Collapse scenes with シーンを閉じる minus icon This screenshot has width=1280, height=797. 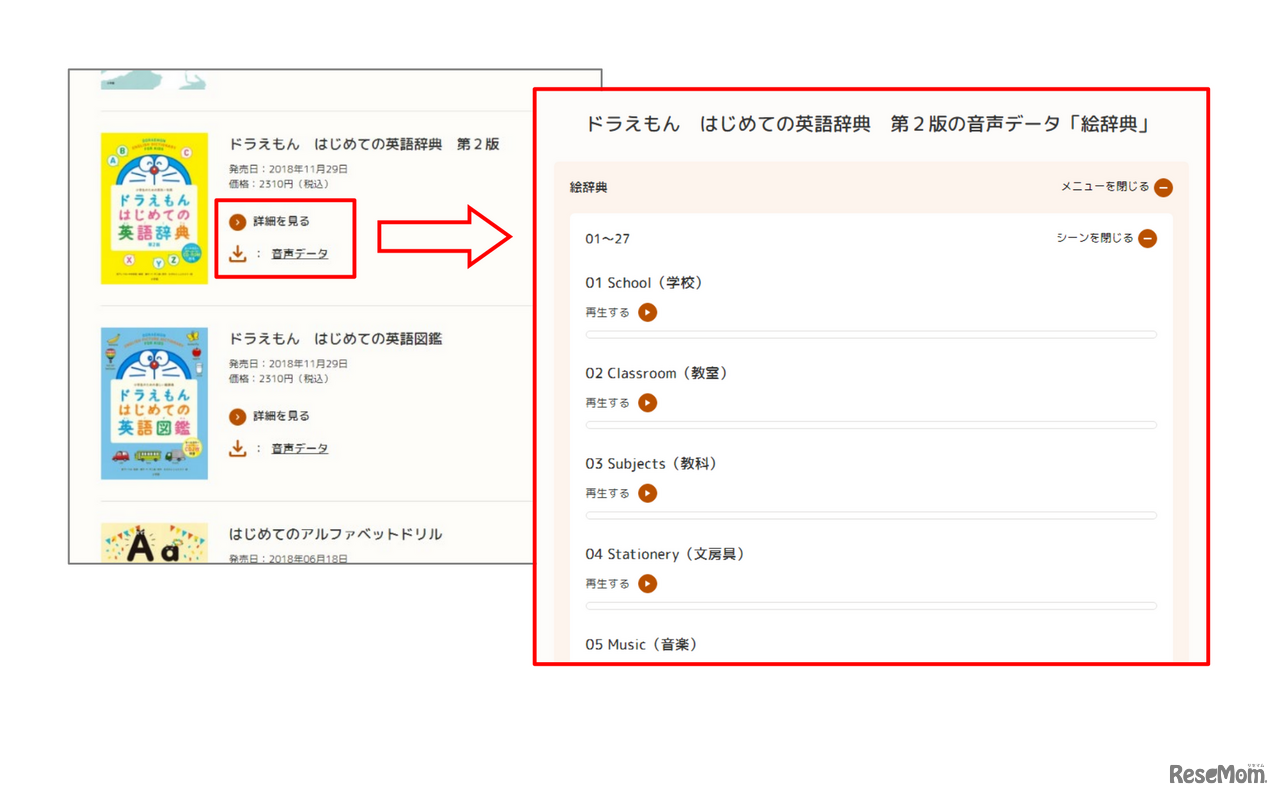[x=1147, y=239]
